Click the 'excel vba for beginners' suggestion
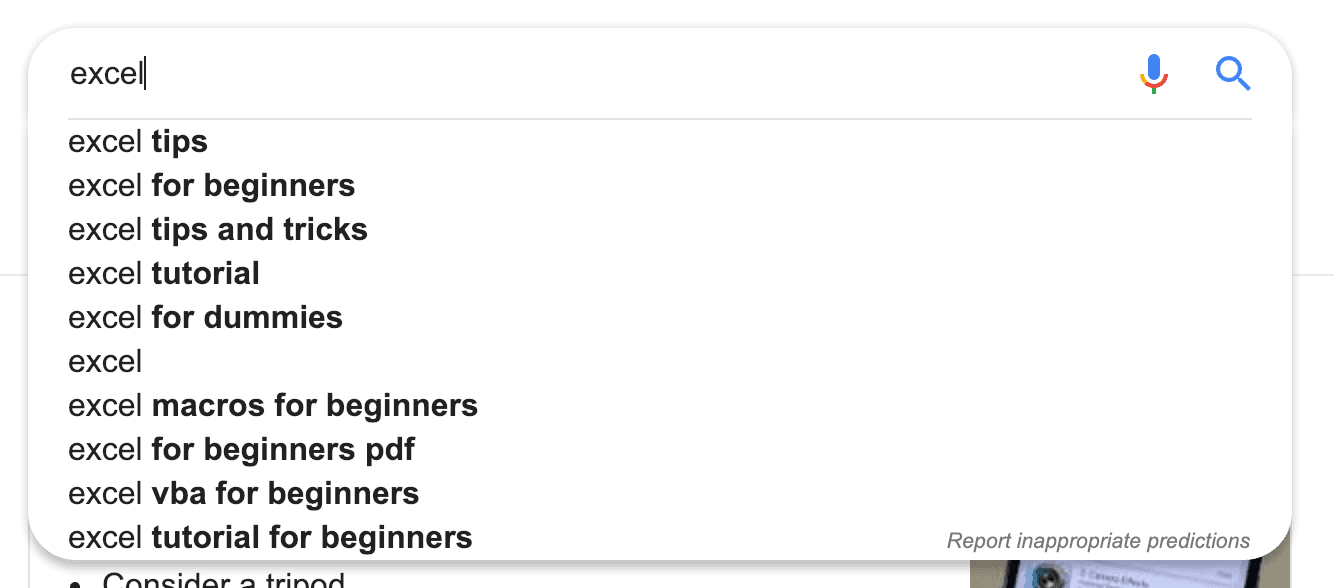Image resolution: width=1334 pixels, height=588 pixels. (242, 493)
